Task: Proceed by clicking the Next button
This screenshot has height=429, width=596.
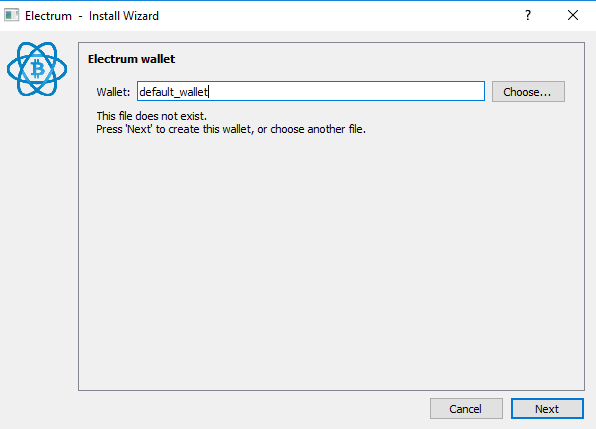Action: [x=547, y=409]
